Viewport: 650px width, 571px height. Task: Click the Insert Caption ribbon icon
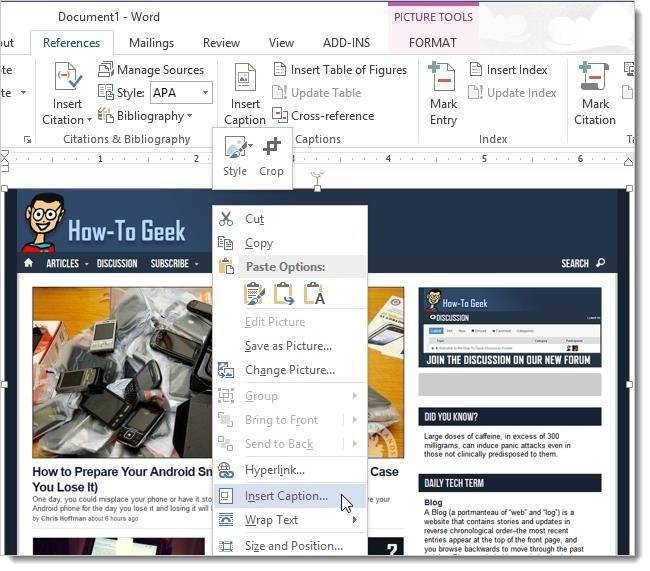point(245,77)
